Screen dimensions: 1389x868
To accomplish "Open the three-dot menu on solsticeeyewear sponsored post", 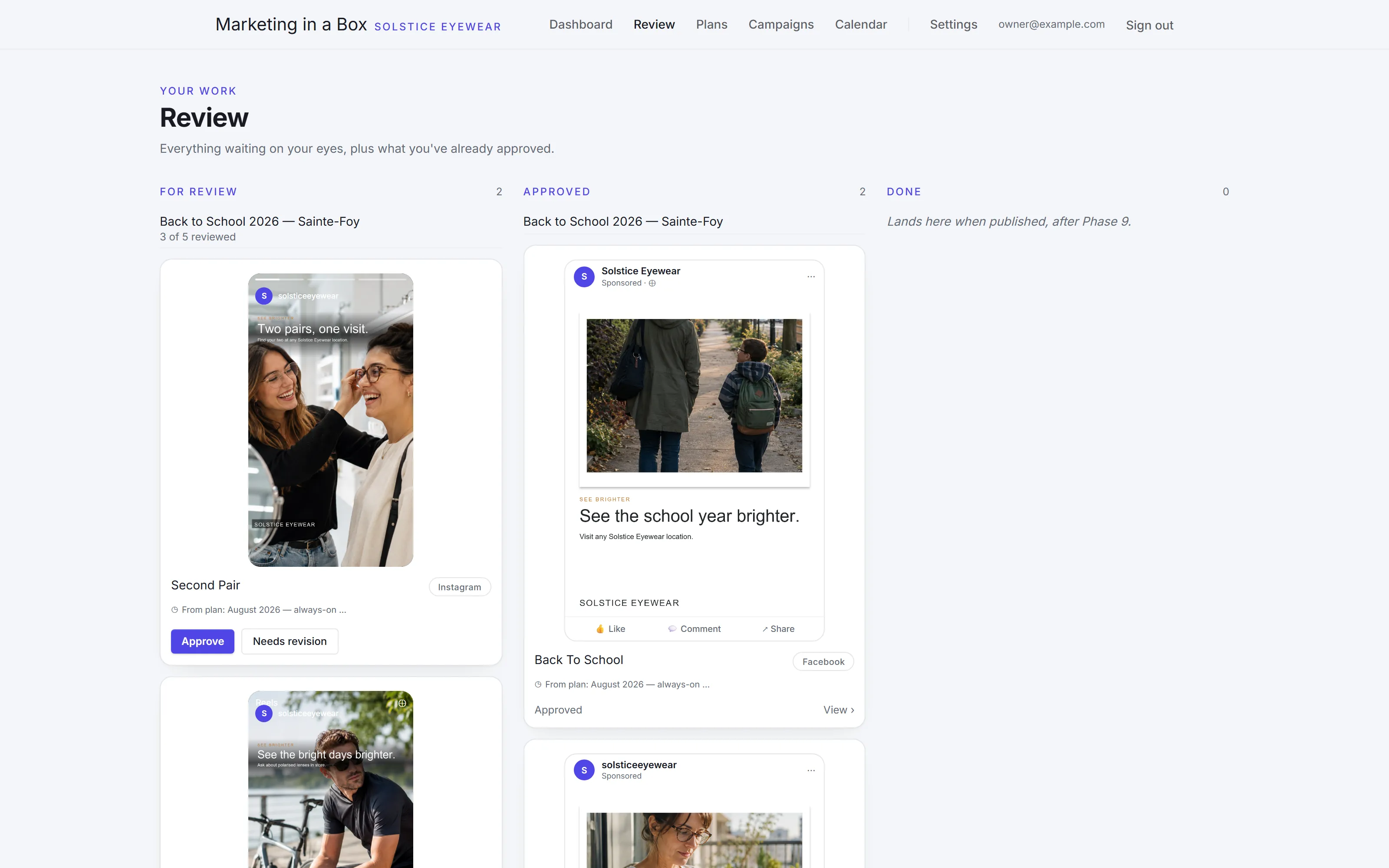I will (810, 770).
